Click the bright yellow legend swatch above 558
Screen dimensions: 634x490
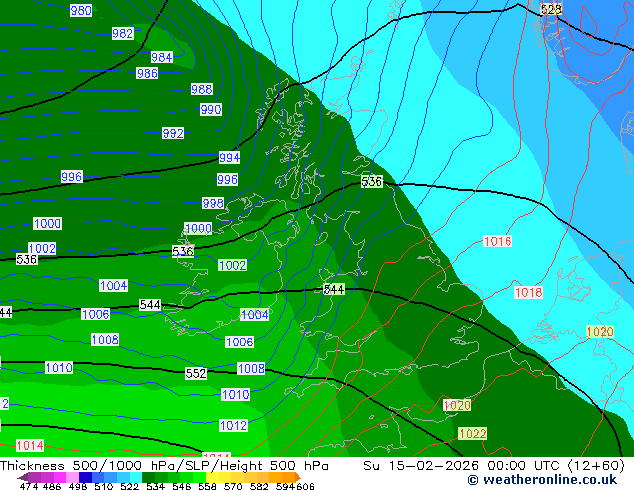tap(212, 477)
